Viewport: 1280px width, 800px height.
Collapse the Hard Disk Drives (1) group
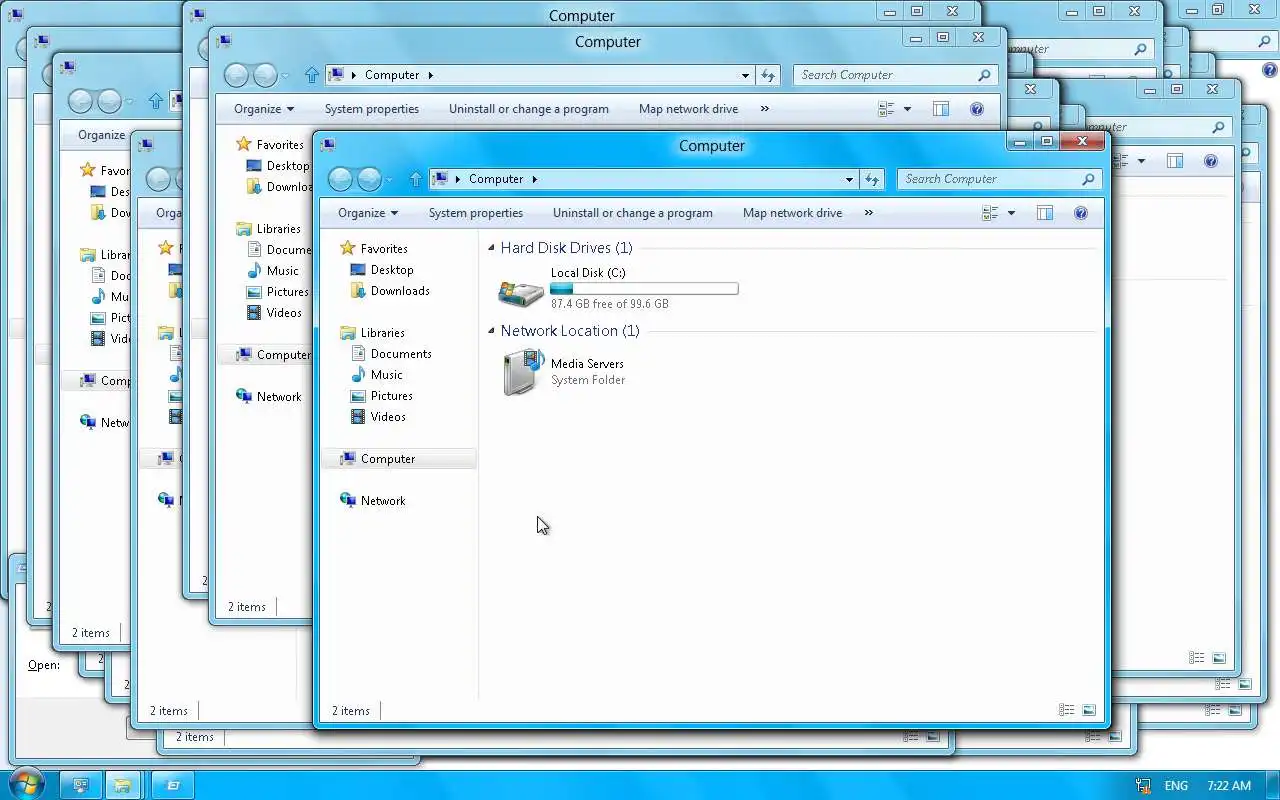[x=491, y=247]
